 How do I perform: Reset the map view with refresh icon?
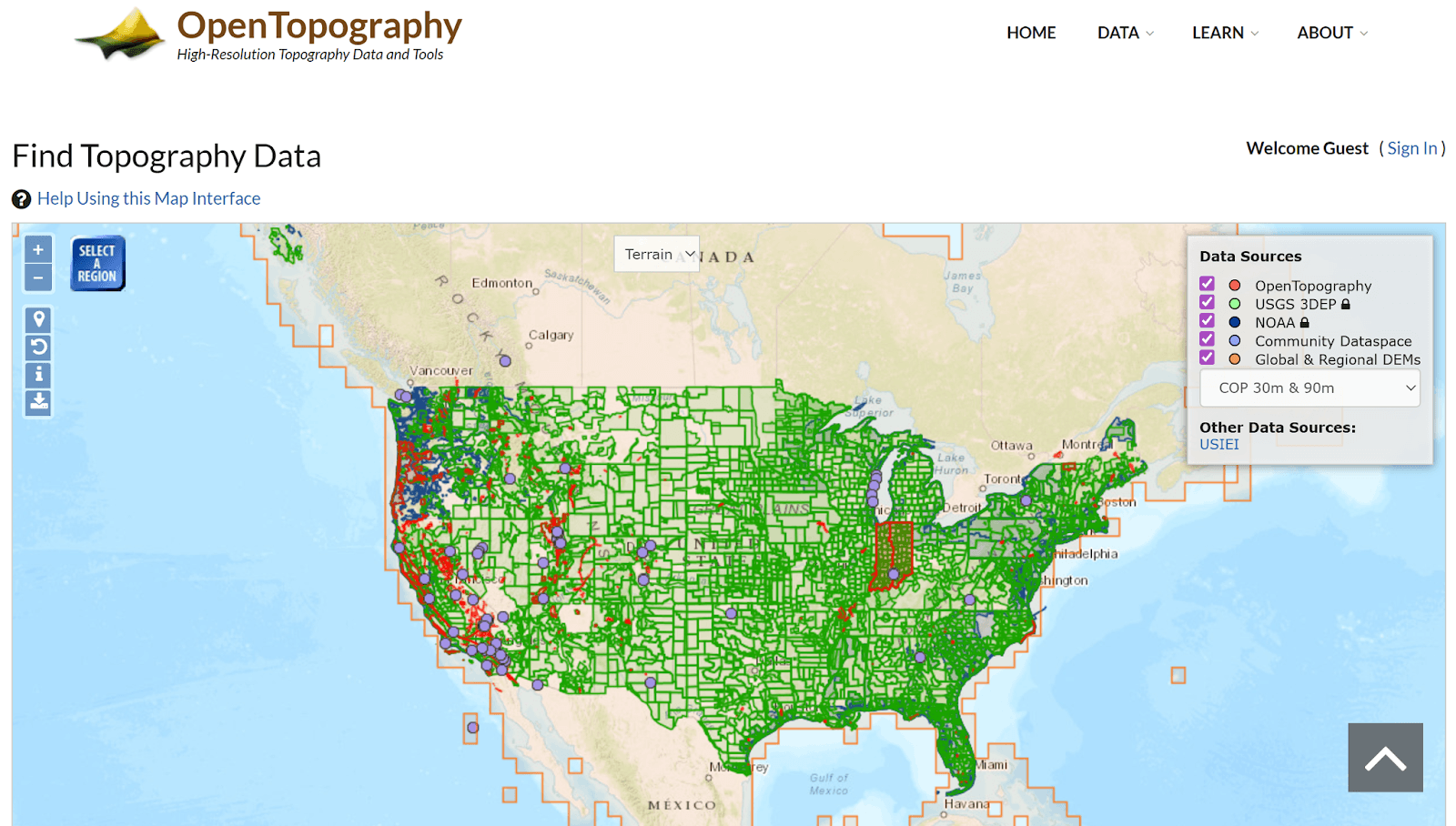tap(38, 347)
